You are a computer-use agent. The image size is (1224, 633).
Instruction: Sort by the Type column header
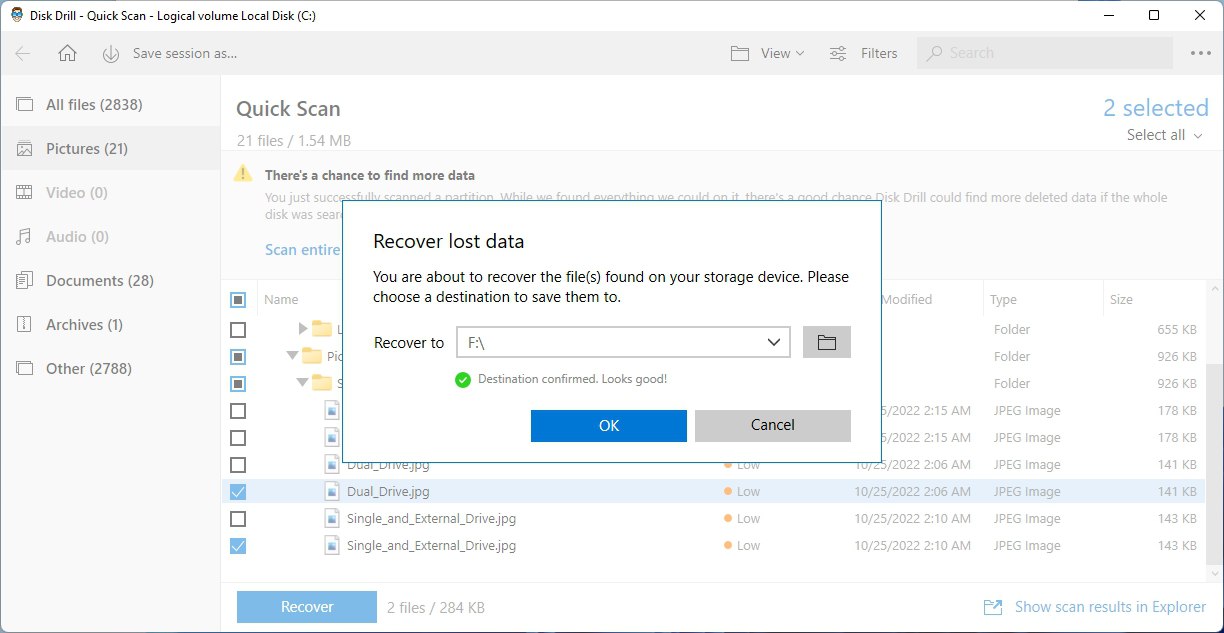(1003, 299)
